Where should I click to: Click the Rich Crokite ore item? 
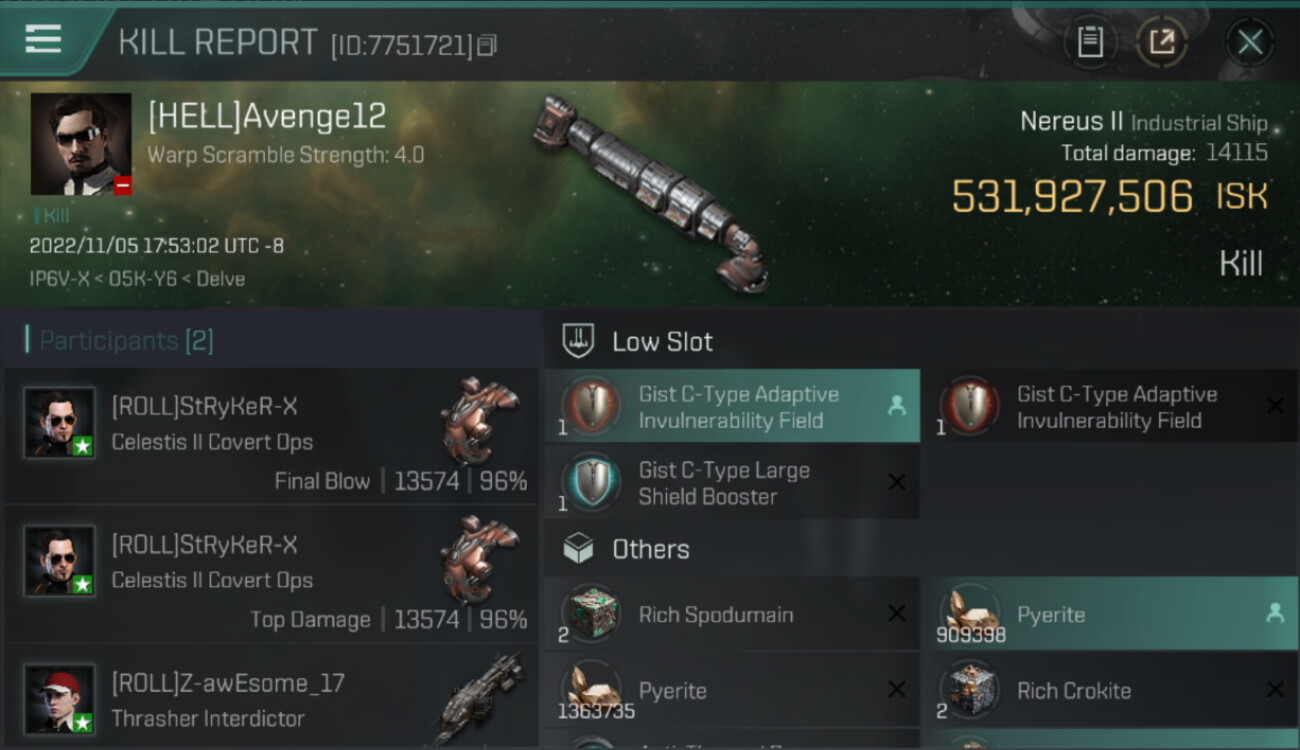pos(1110,690)
